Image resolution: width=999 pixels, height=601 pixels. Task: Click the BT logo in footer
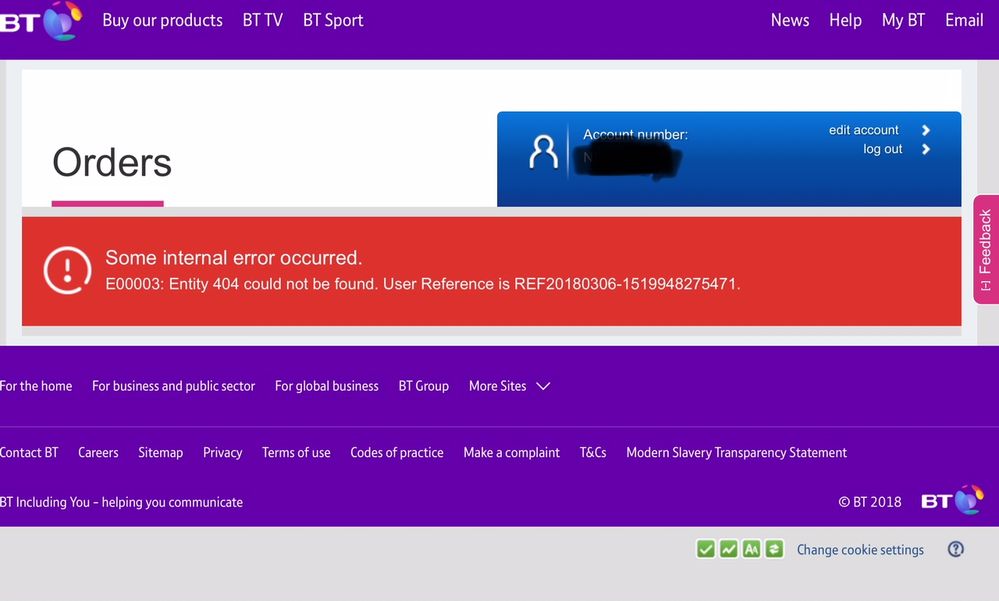[x=952, y=501]
